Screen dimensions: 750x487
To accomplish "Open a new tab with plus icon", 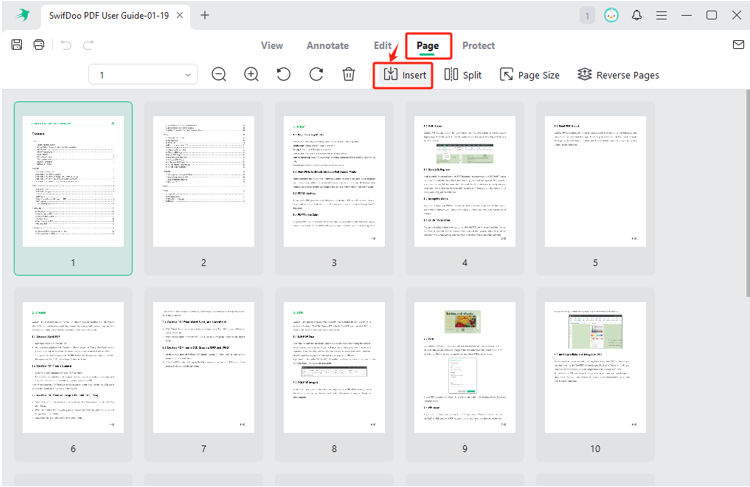I will (x=205, y=15).
